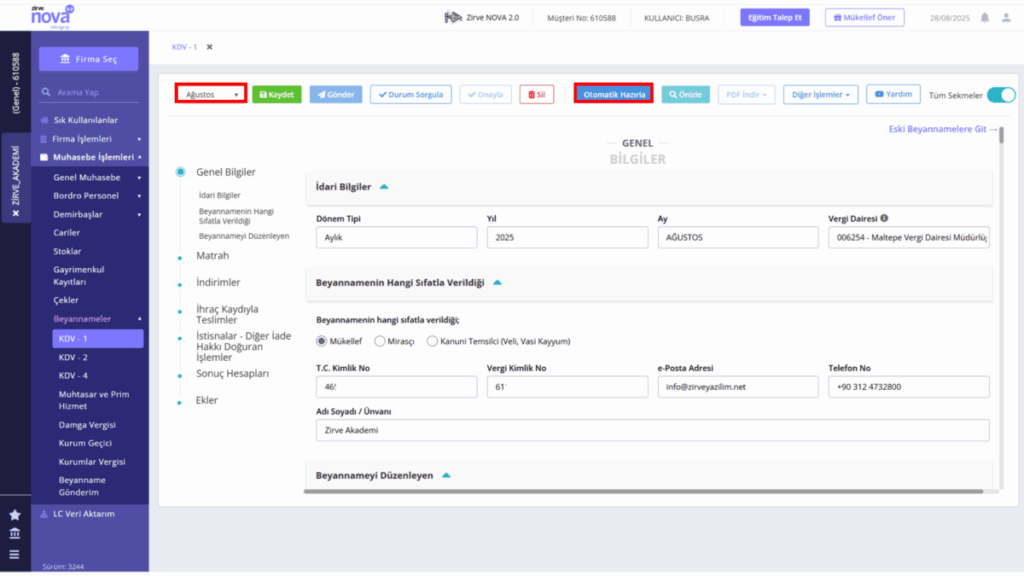The image size is (1024, 576).
Task: Select the Mükellef radio button
Action: (x=321, y=341)
